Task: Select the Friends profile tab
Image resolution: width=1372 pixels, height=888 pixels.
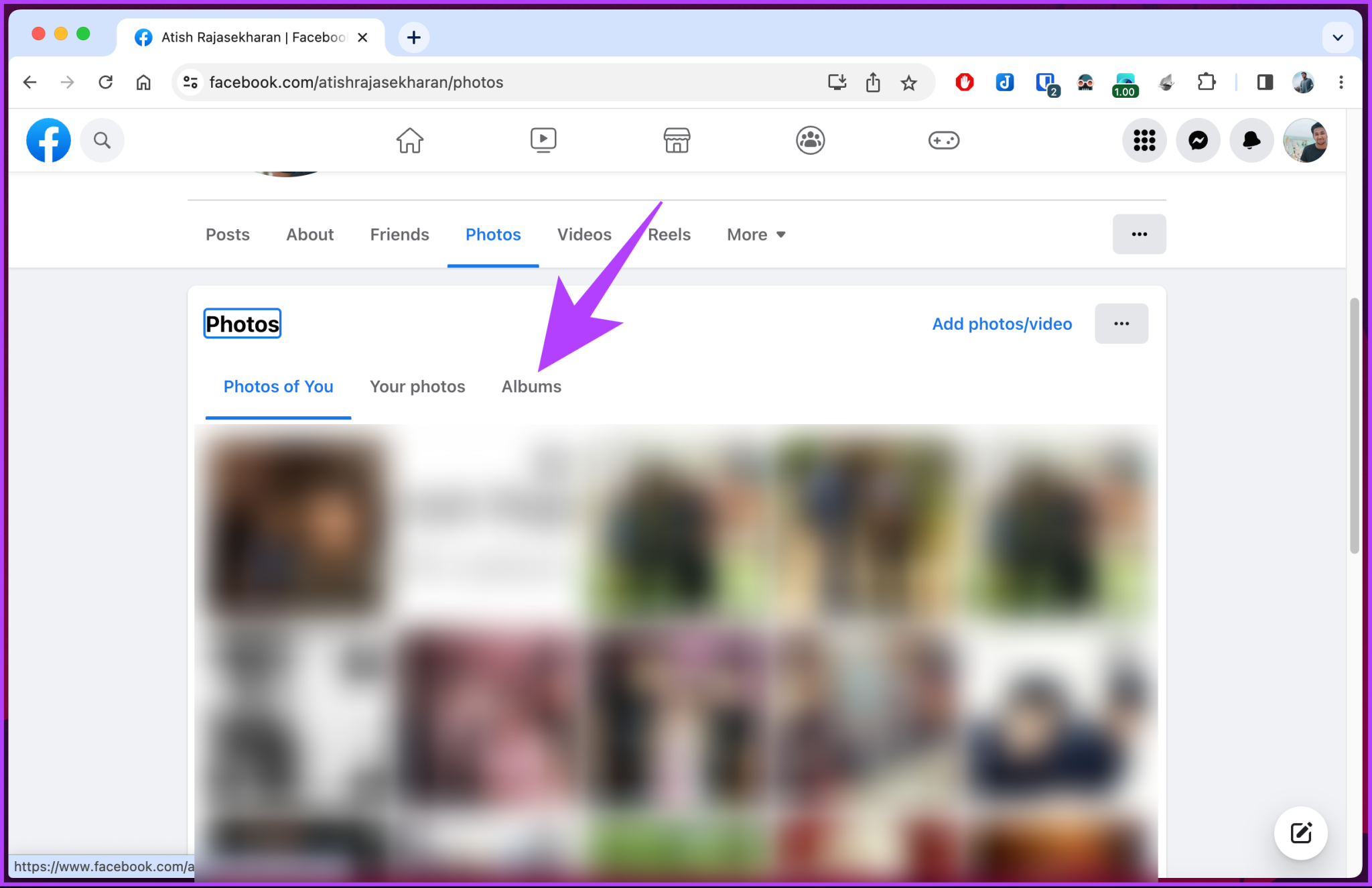Action: [399, 235]
